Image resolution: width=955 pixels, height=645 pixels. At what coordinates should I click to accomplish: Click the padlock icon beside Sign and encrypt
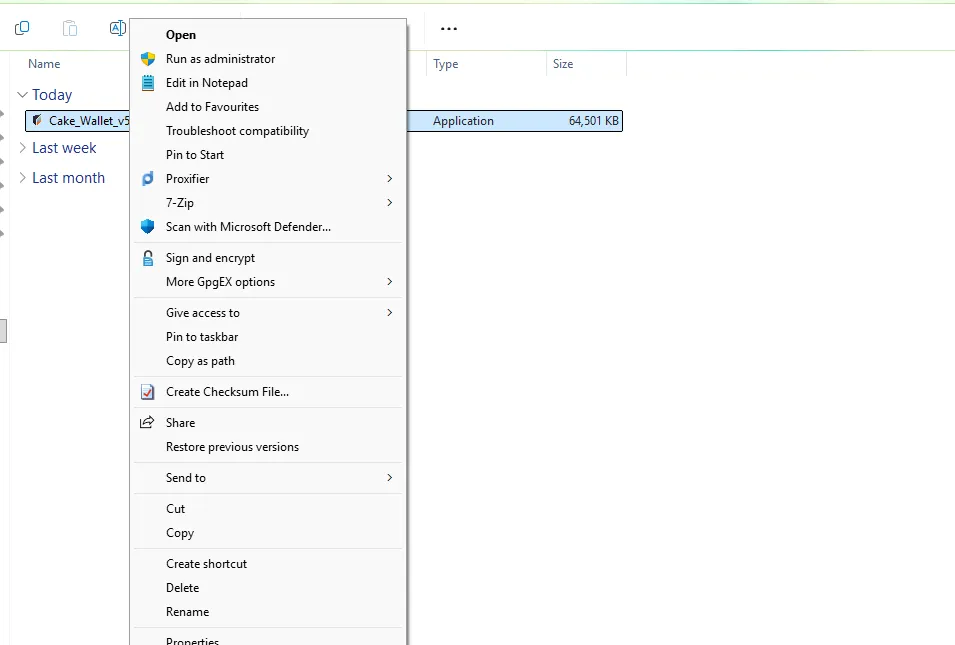148,258
